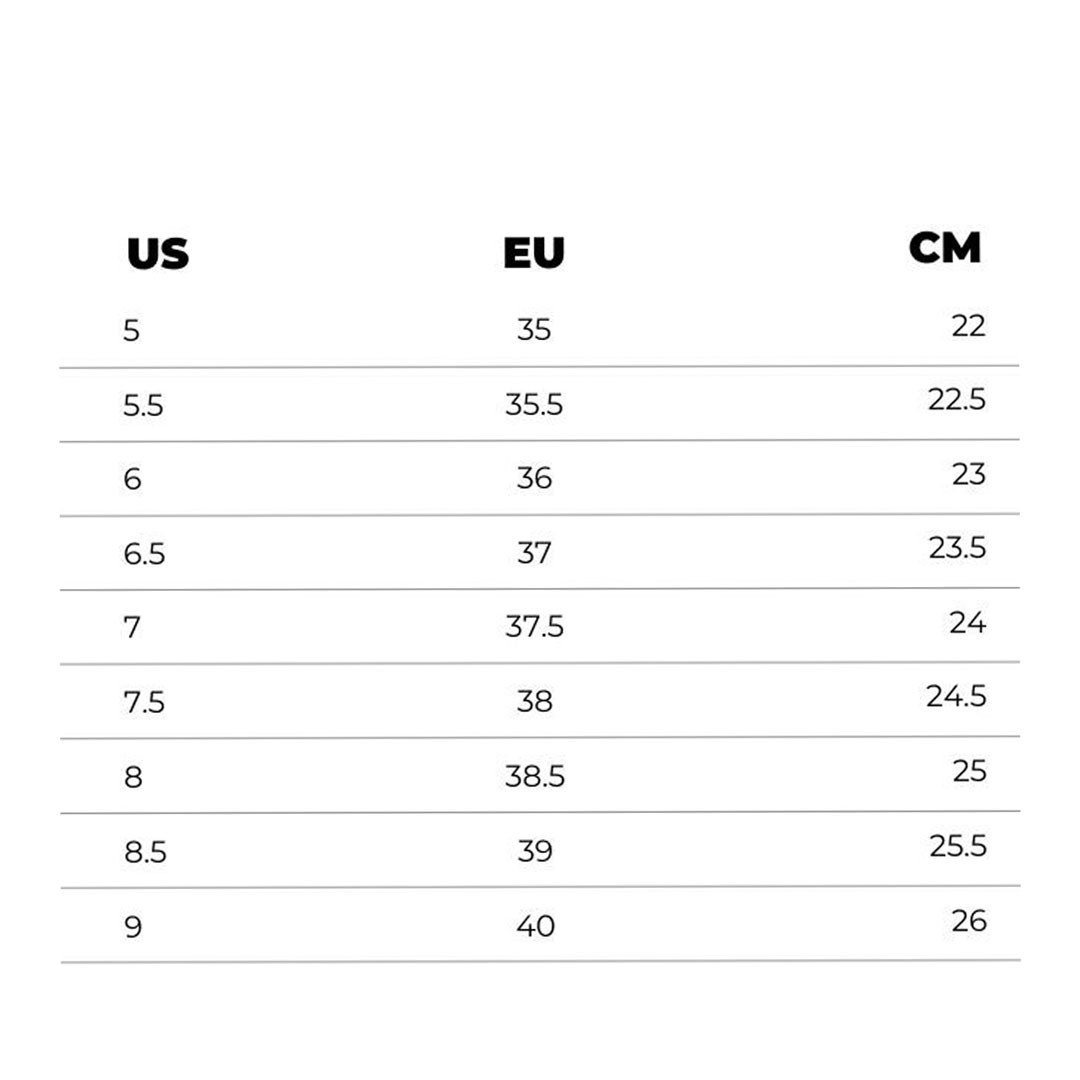The image size is (1080, 1080).
Task: Click EU size 37 entry
Action: pyautogui.click(x=534, y=553)
